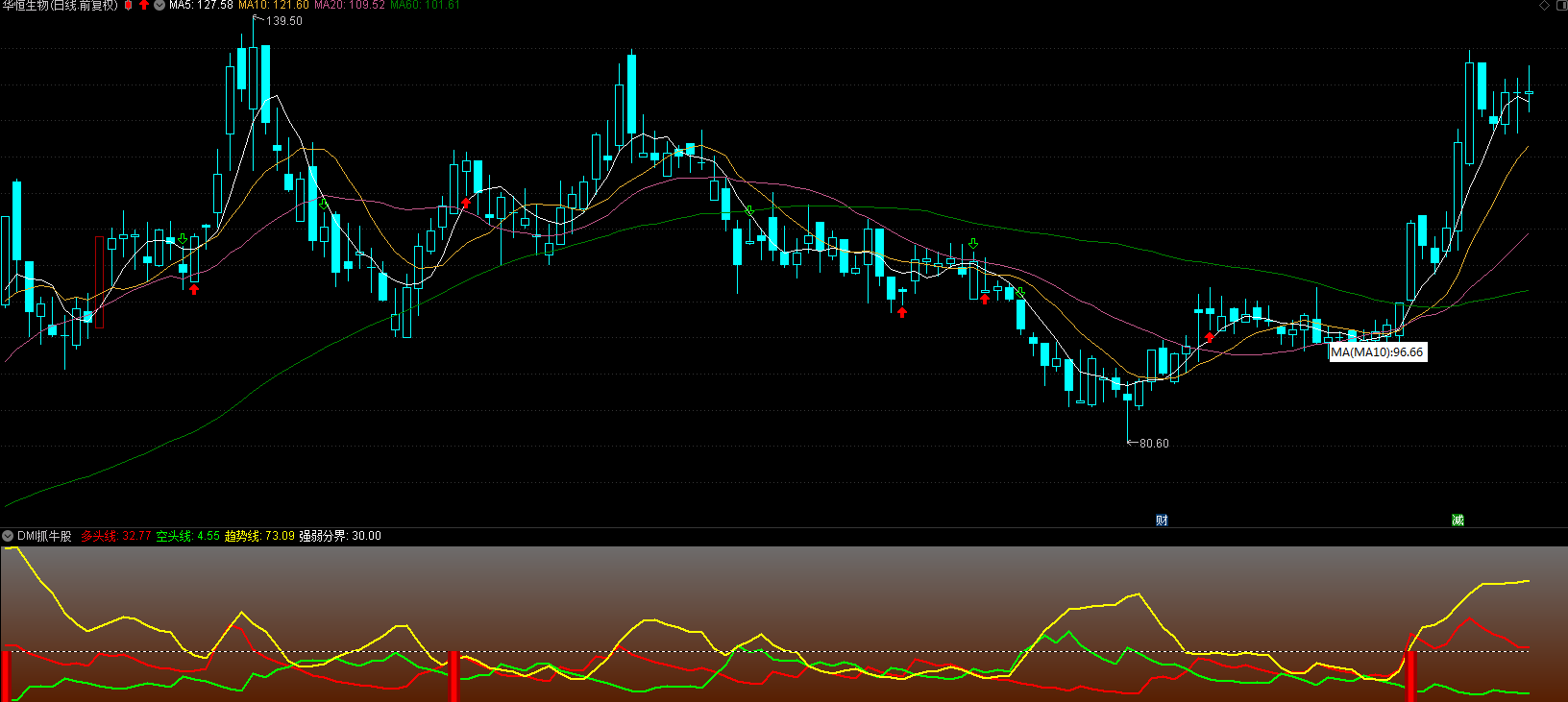Click the 趋势线: 73.09 value
1568x702 pixels.
[x=259, y=536]
